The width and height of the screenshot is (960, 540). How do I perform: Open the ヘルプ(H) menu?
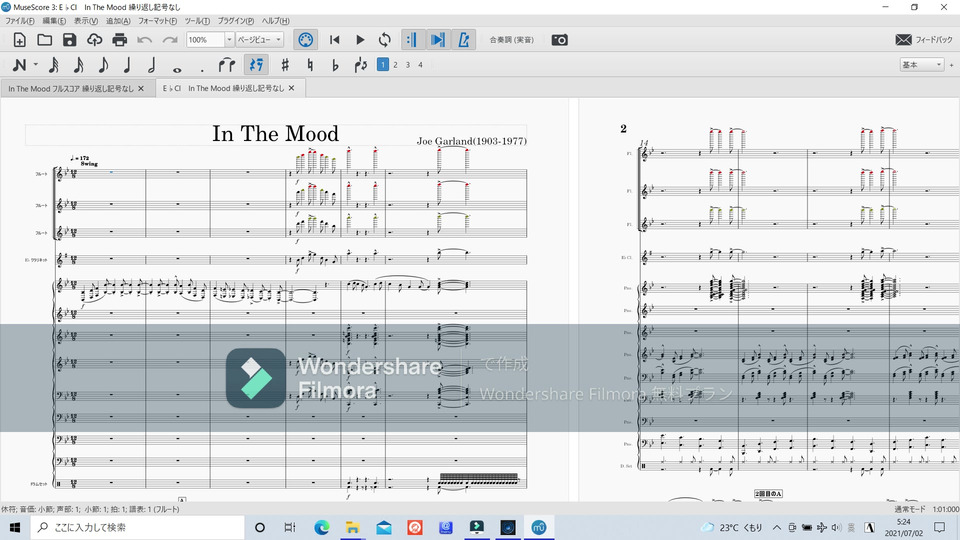click(276, 21)
